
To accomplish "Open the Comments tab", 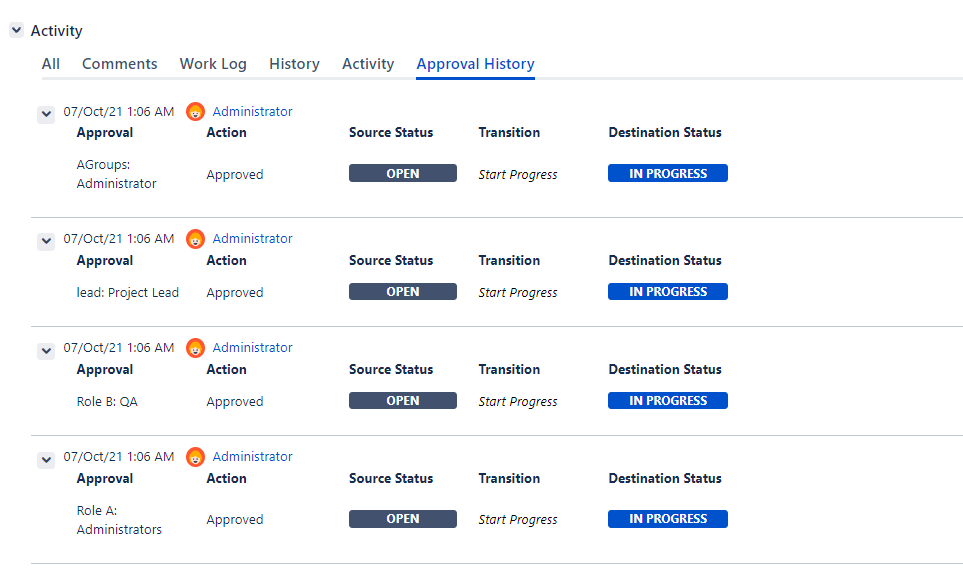I will coord(120,64).
